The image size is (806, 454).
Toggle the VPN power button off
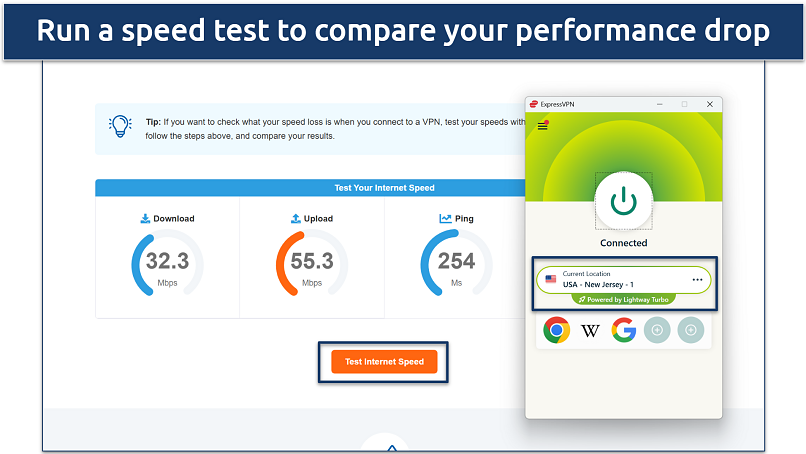pos(624,201)
